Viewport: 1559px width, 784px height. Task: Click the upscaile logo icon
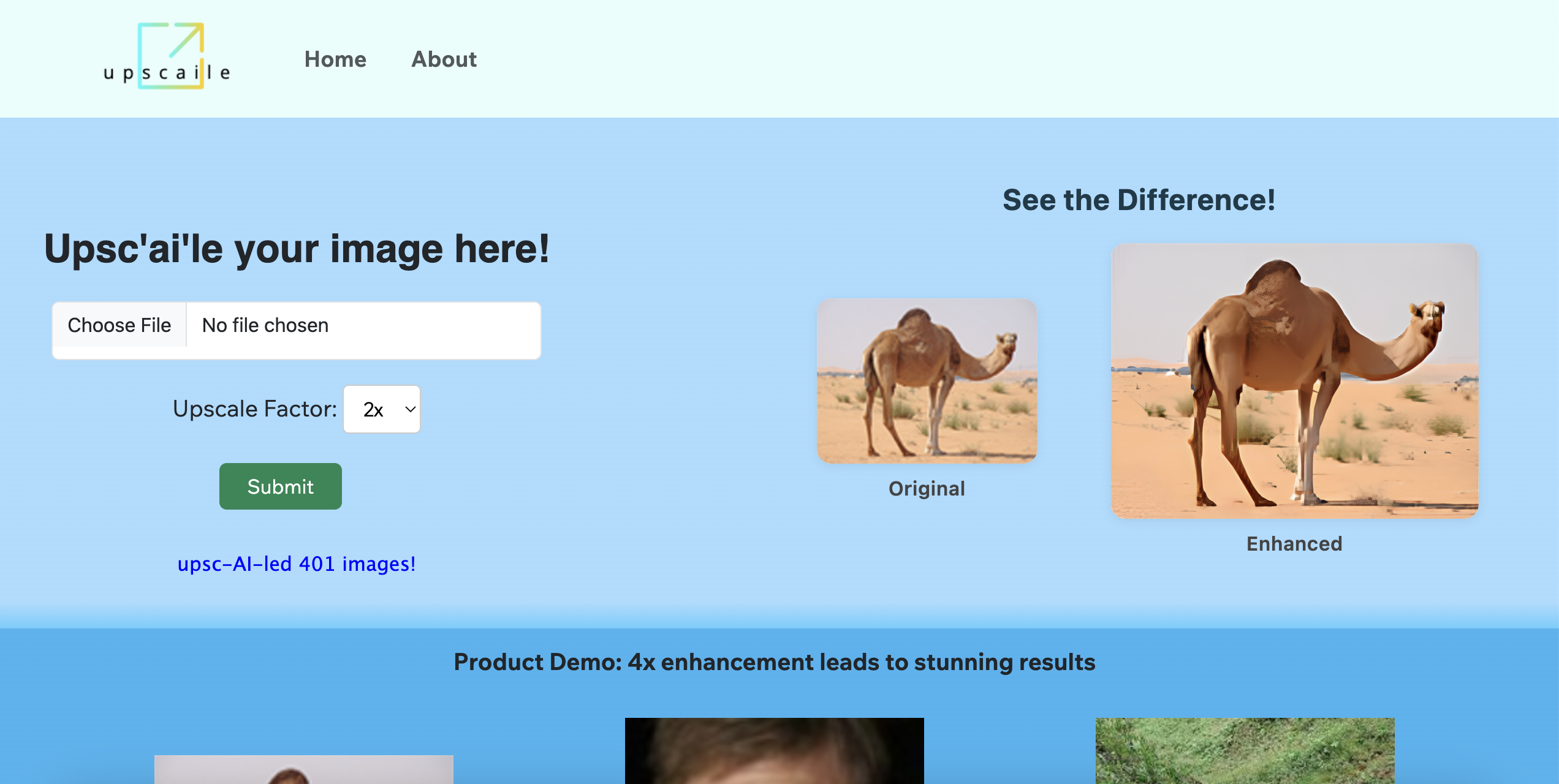tap(167, 56)
